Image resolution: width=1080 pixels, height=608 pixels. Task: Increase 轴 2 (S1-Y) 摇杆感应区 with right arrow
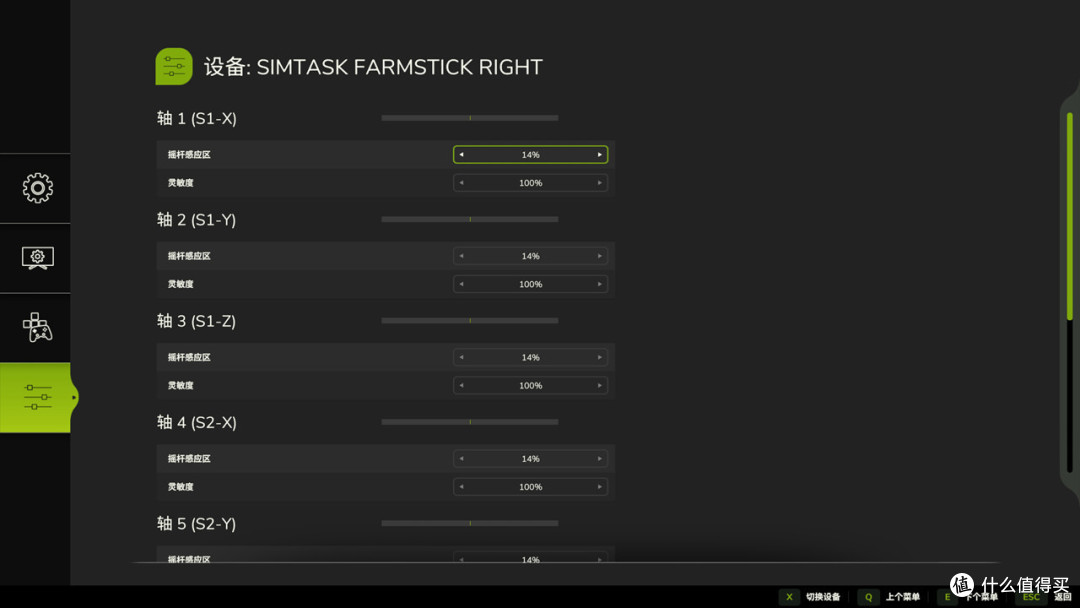(599, 256)
